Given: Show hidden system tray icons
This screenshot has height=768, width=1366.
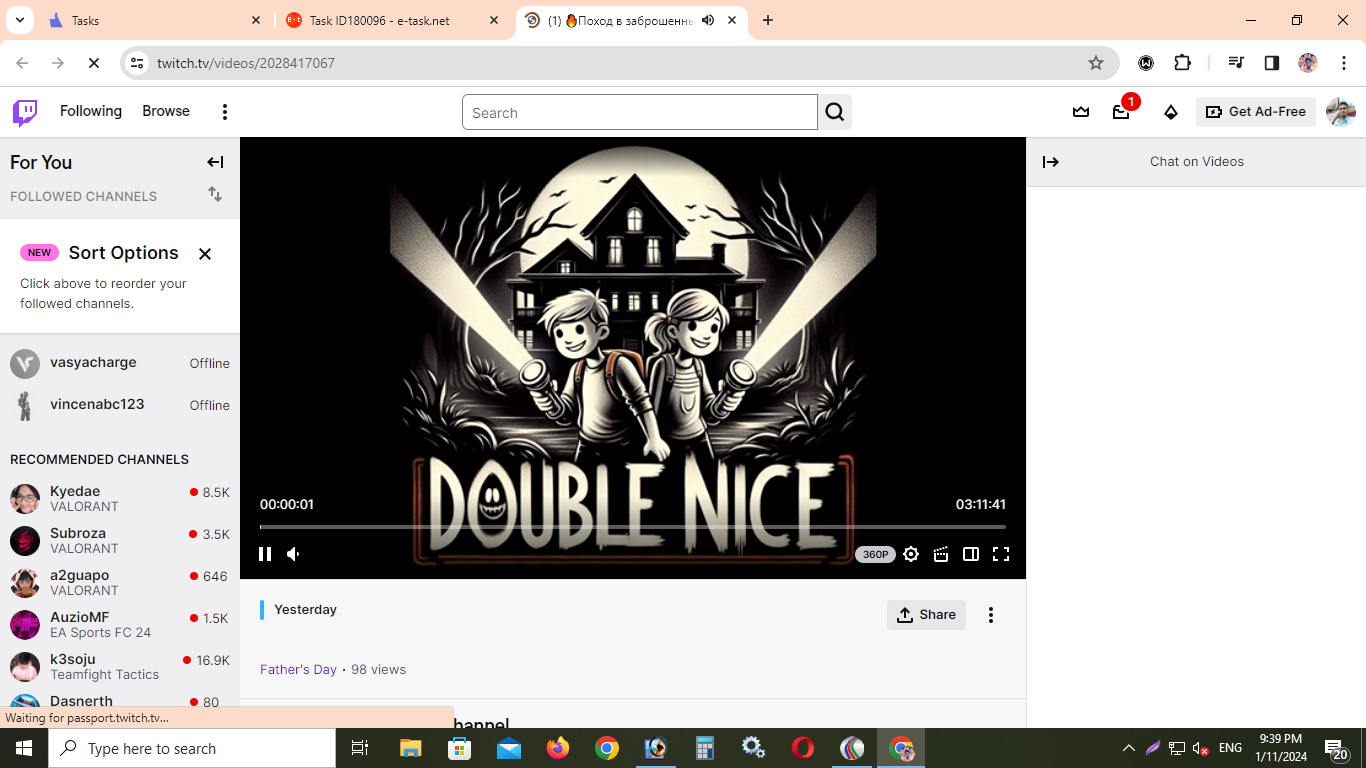Looking at the screenshot, I should tap(1129, 748).
